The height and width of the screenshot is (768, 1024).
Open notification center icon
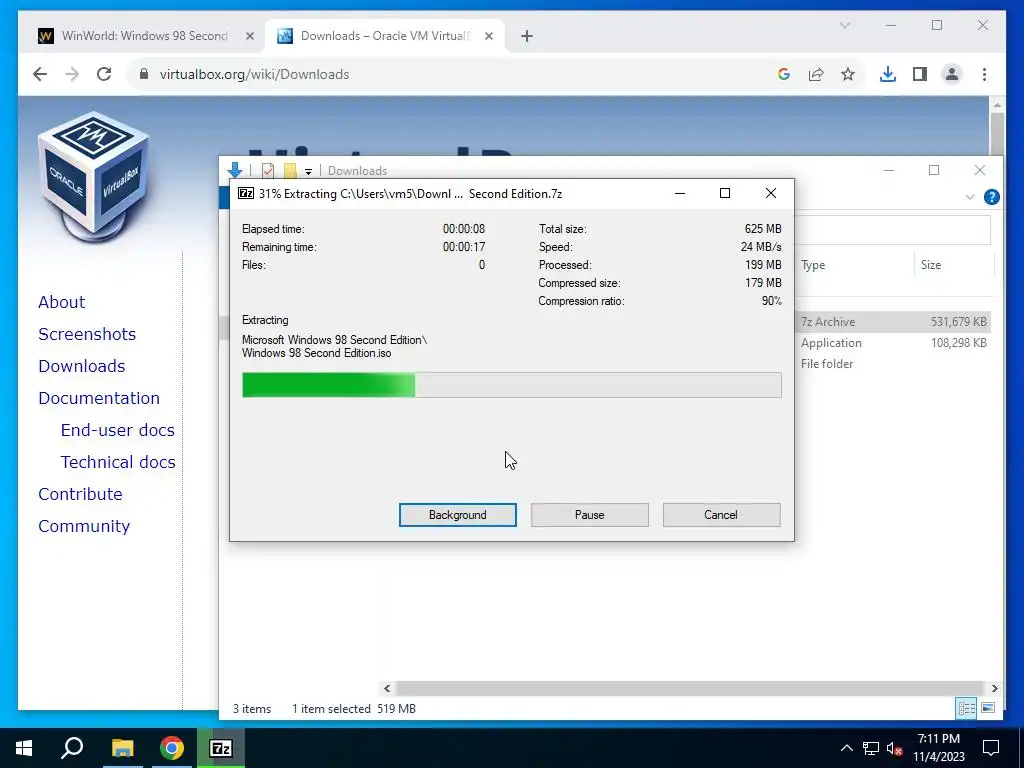pyautogui.click(x=991, y=748)
